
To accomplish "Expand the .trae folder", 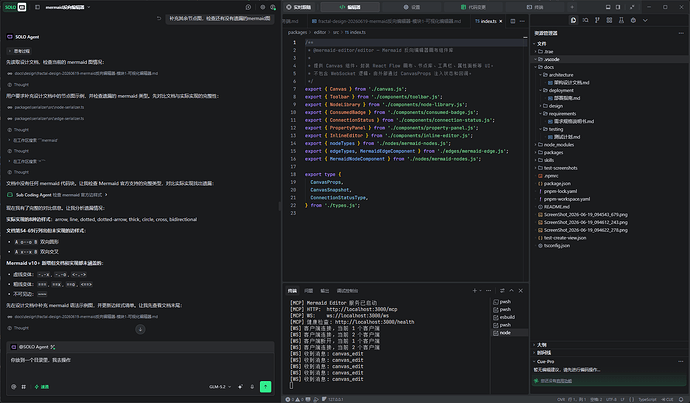I will point(609,51).
